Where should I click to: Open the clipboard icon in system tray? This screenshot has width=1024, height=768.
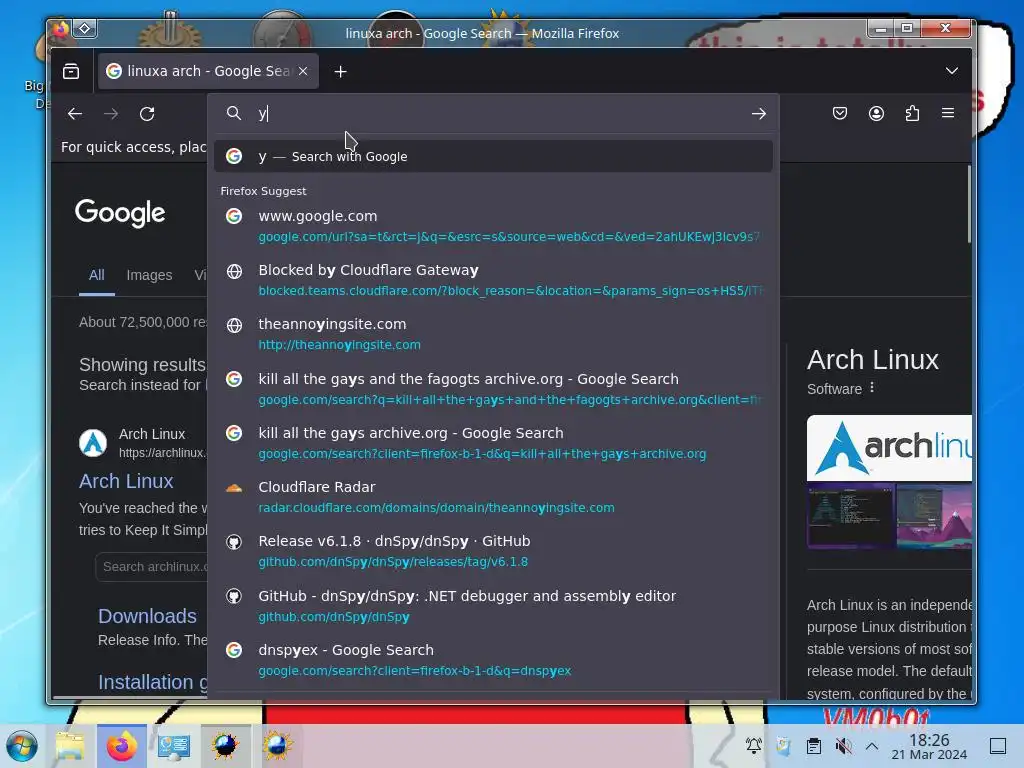pos(814,745)
